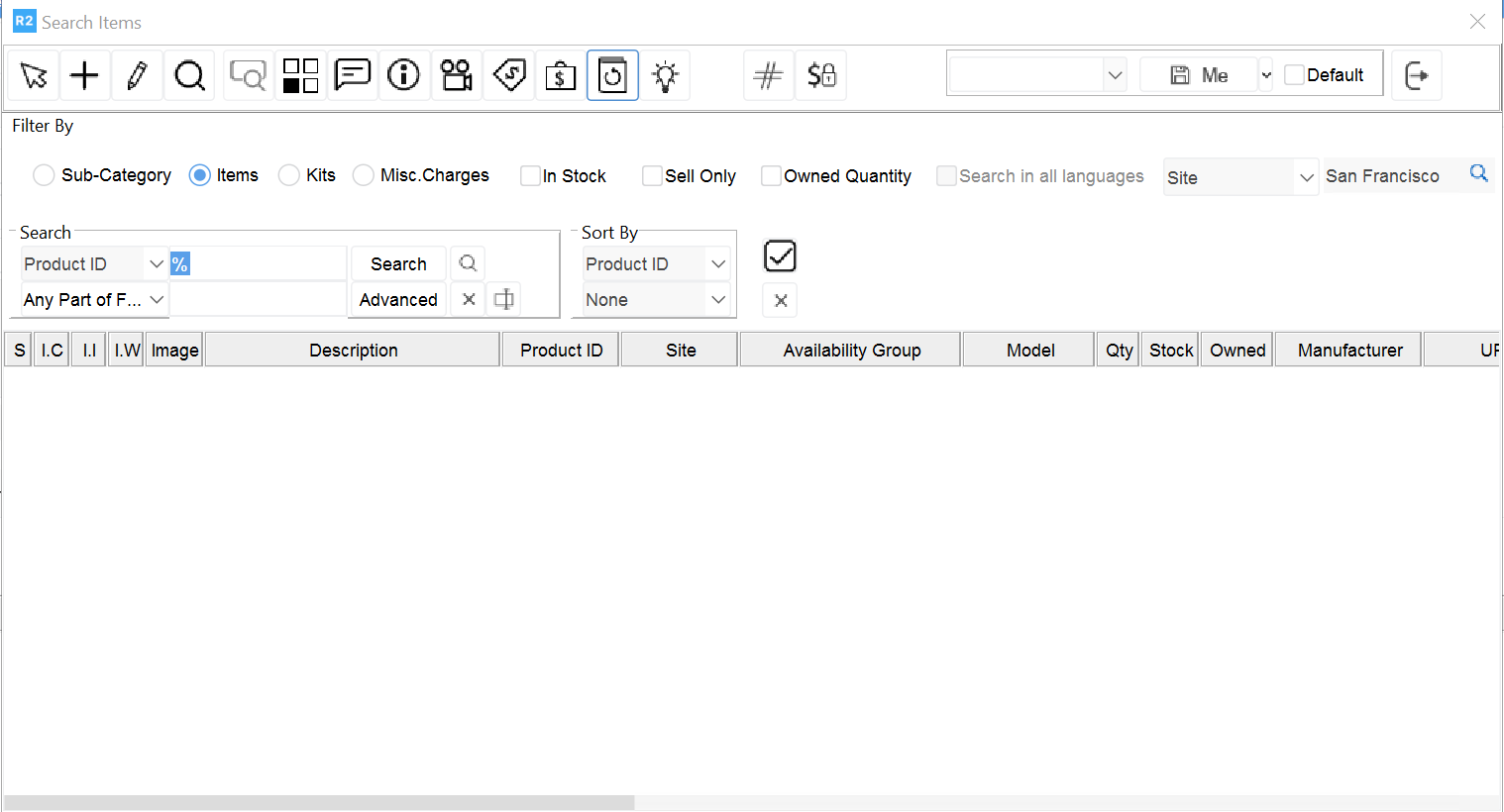Click the hash number sign icon

pyautogui.click(x=769, y=75)
